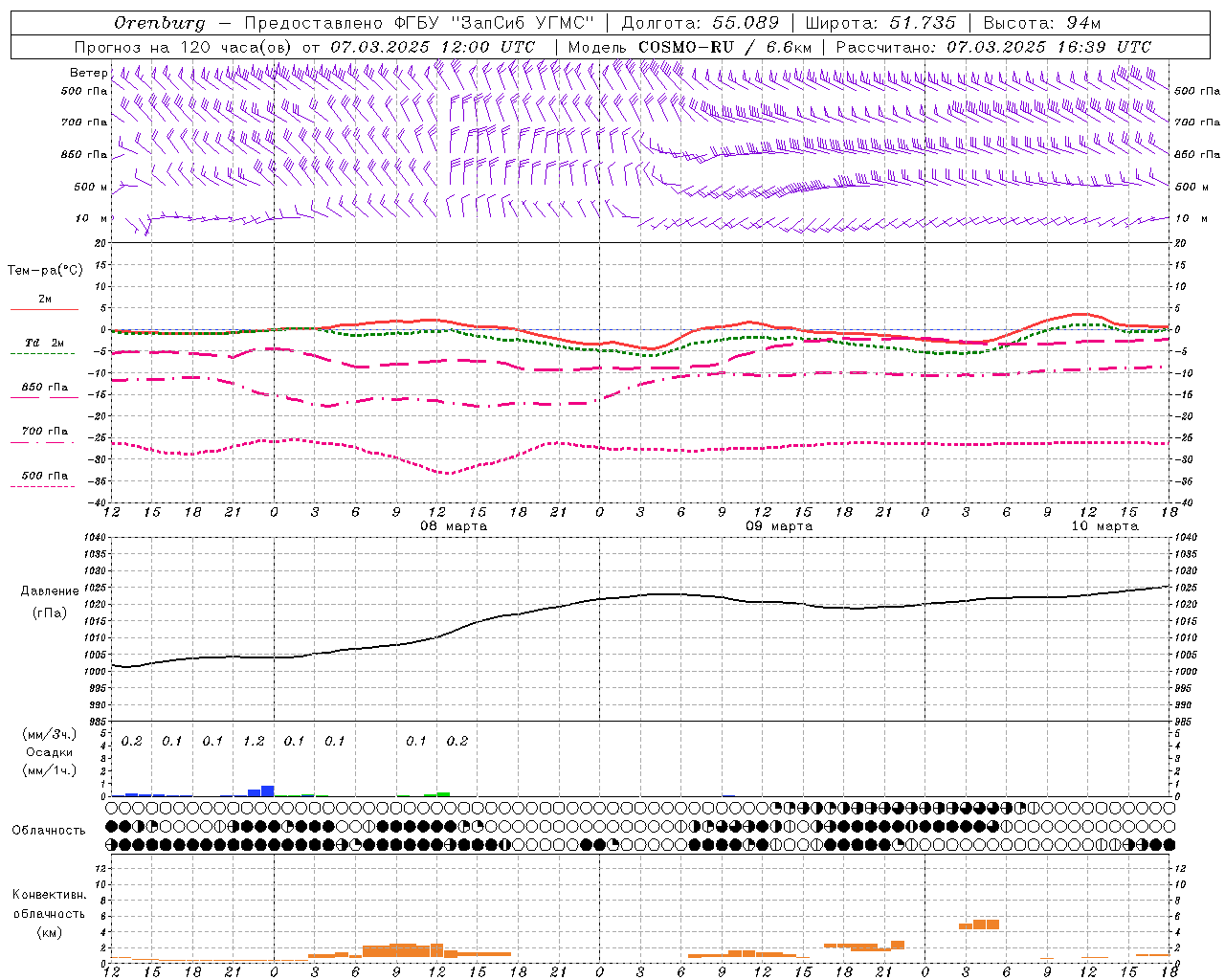Click the 'Долгота: 55.089' longitude value
Image resolution: width=1225 pixels, height=980 pixels.
[701, 23]
